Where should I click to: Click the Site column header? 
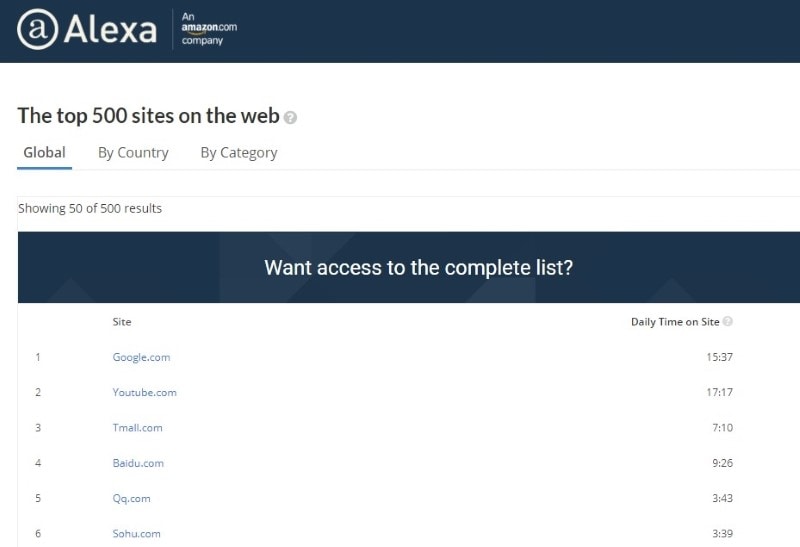[x=122, y=322]
